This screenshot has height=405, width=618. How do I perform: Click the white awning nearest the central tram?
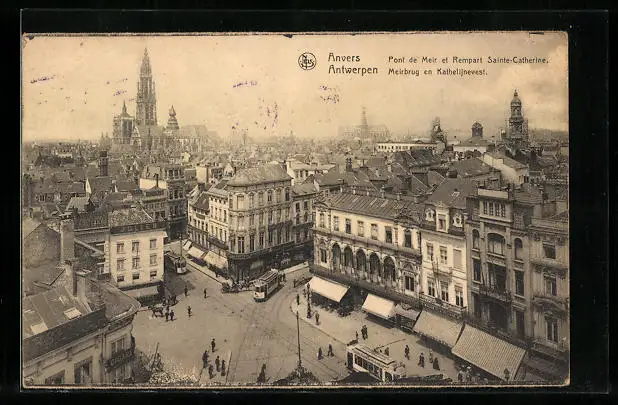click(328, 289)
